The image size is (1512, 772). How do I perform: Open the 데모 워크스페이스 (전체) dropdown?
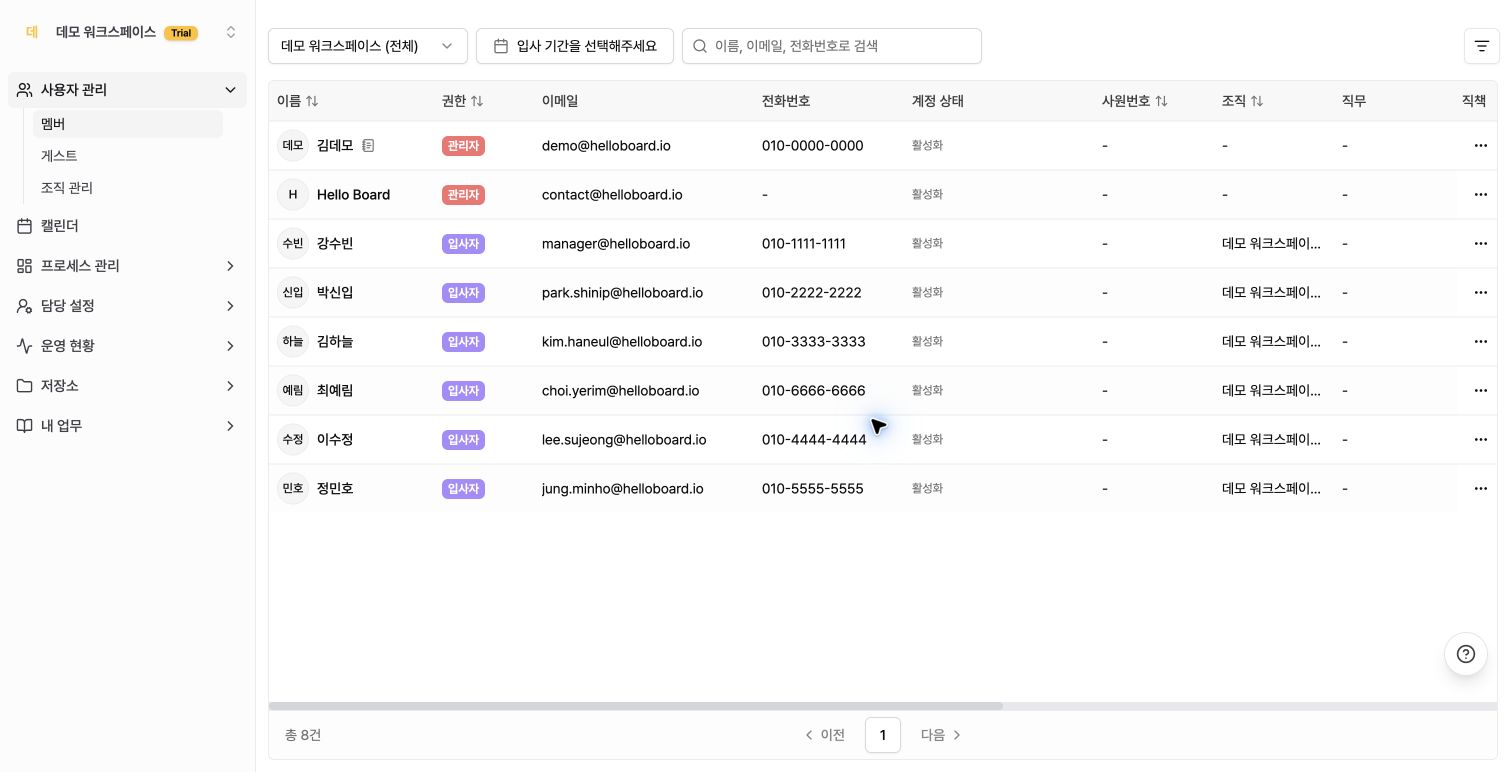click(368, 46)
